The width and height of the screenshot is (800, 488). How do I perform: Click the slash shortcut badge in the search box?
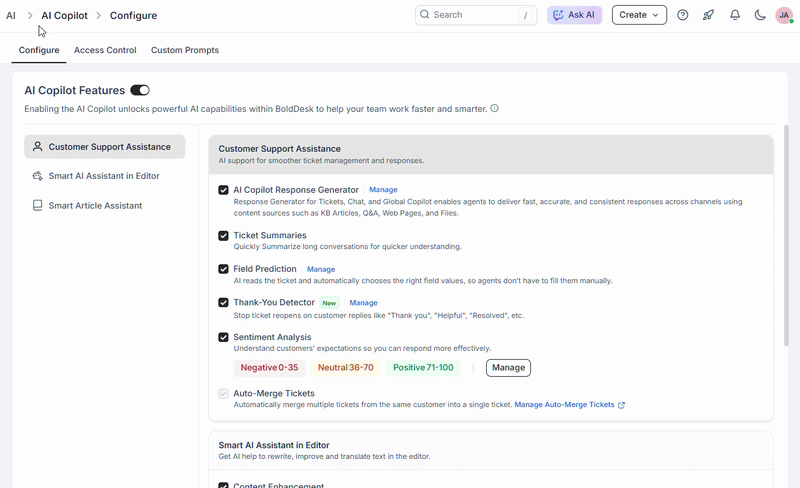525,15
